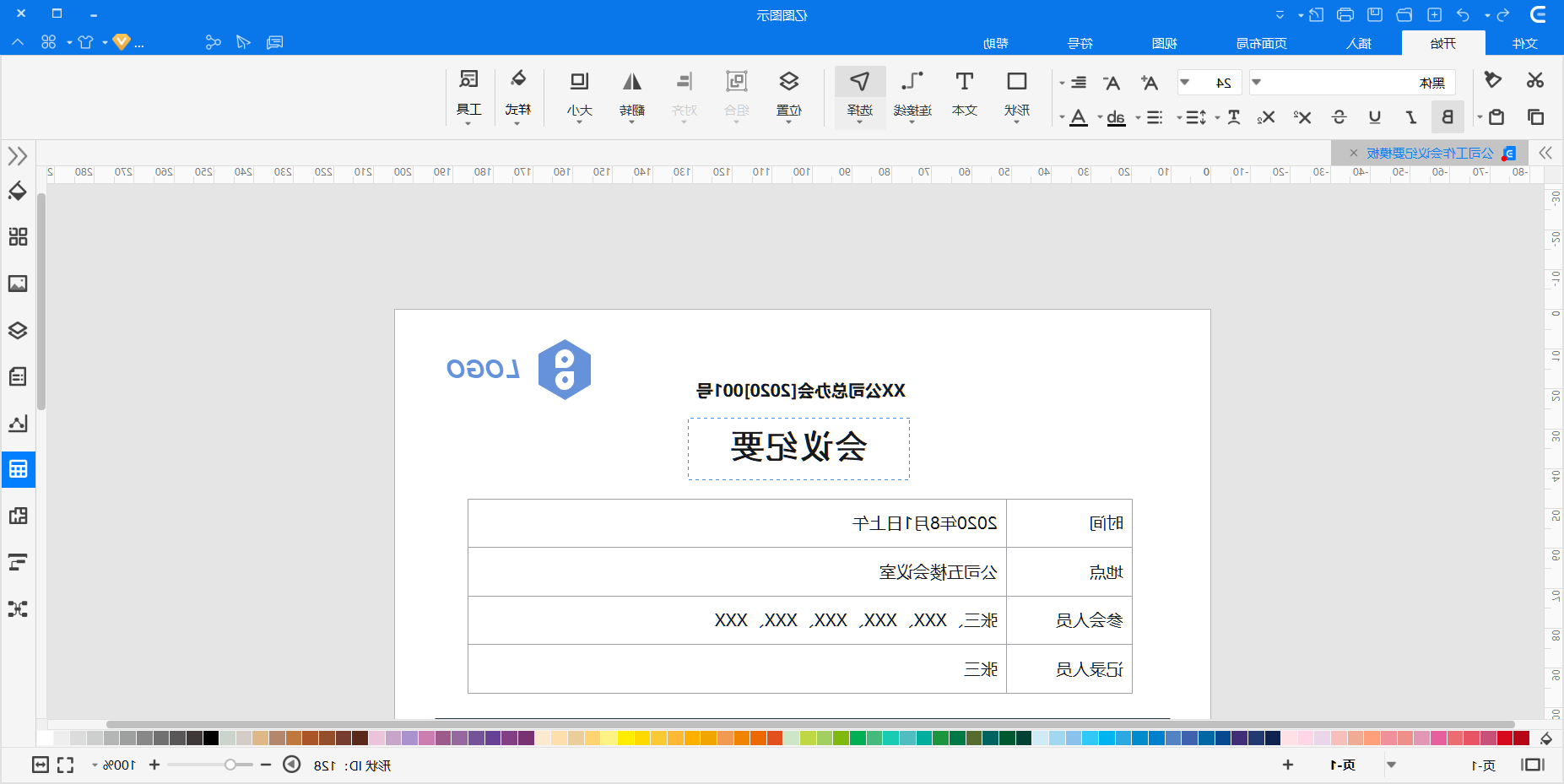The height and width of the screenshot is (784, 1564).
Task: Pick the bright yellow color swatch in the palette
Action: tap(625, 738)
